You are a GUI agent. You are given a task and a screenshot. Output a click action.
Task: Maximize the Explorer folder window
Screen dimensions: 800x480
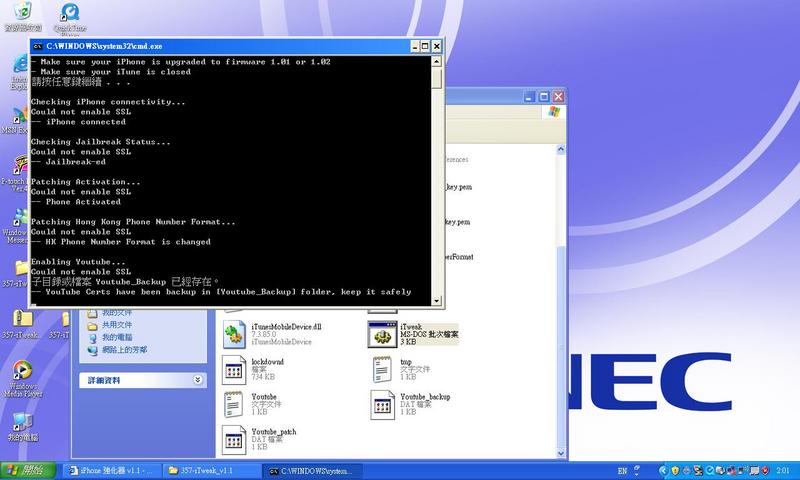(x=544, y=96)
